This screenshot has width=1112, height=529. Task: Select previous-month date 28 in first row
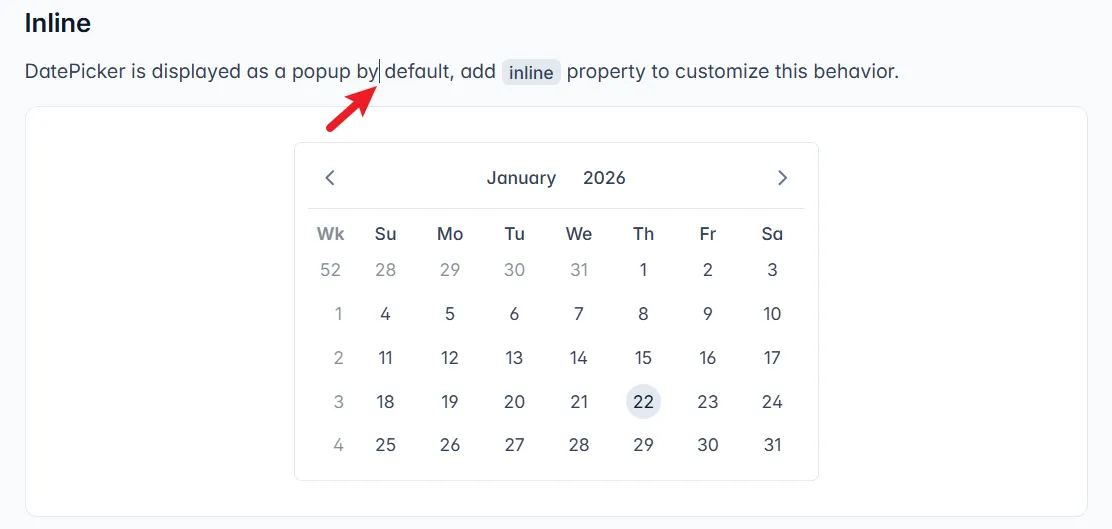pyautogui.click(x=385, y=270)
